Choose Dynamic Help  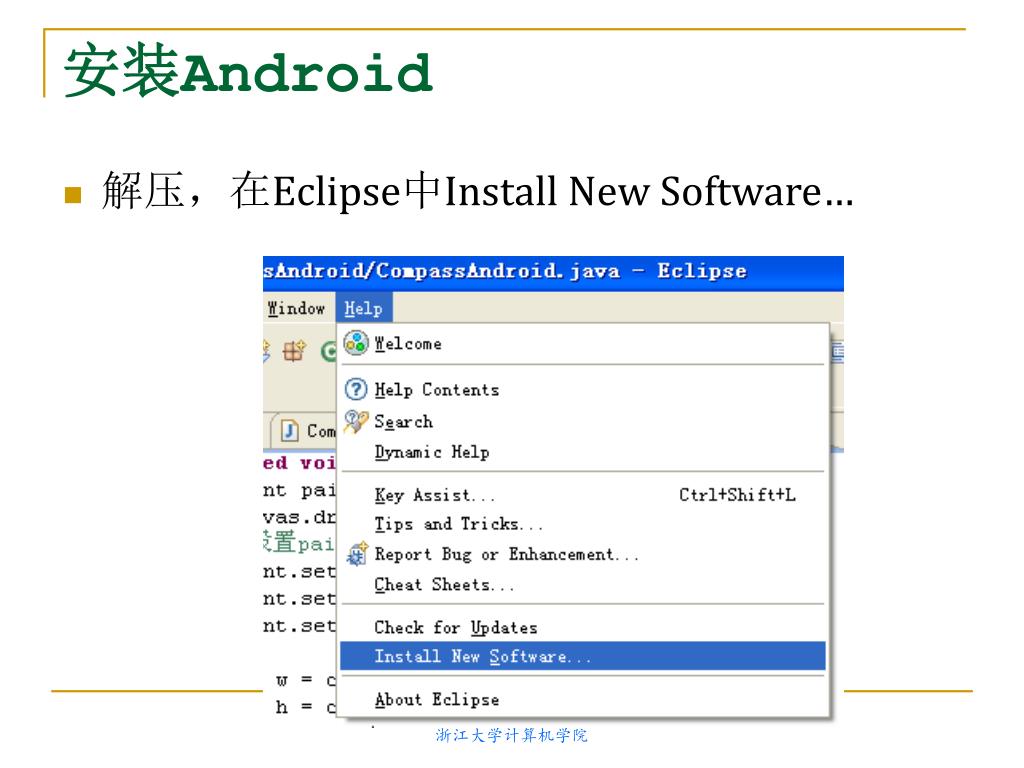(583, 452)
